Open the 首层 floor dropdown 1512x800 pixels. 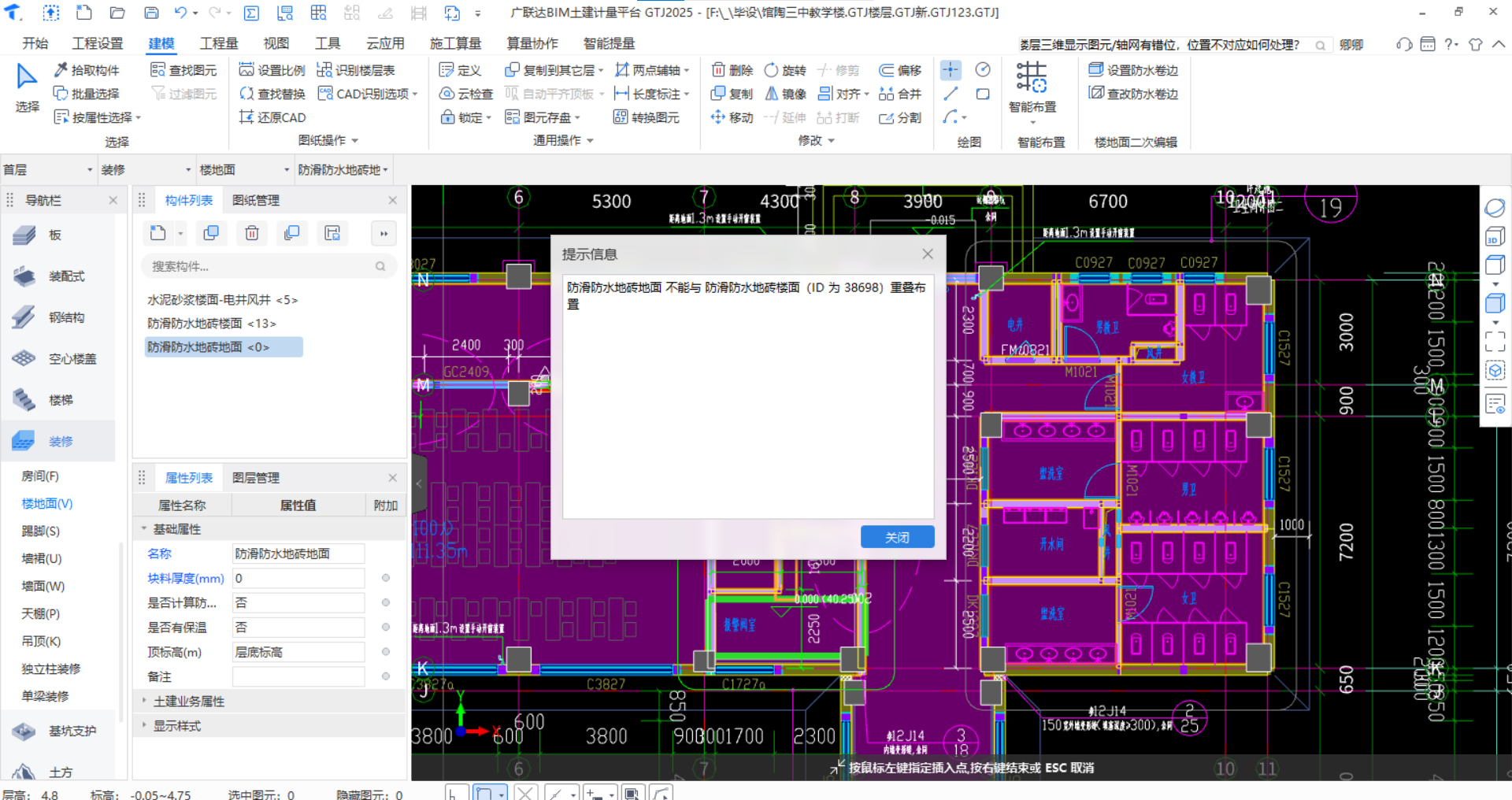pyautogui.click(x=48, y=170)
